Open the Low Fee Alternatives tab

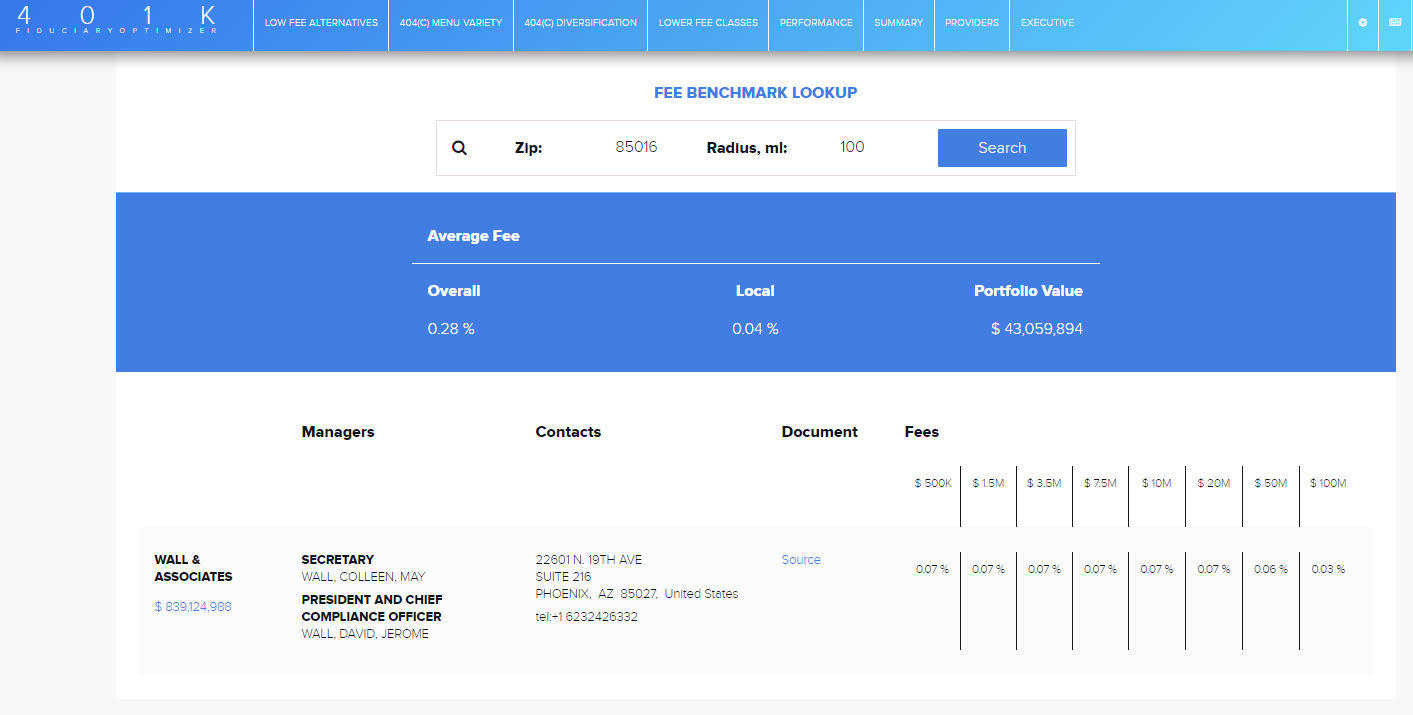tap(321, 23)
